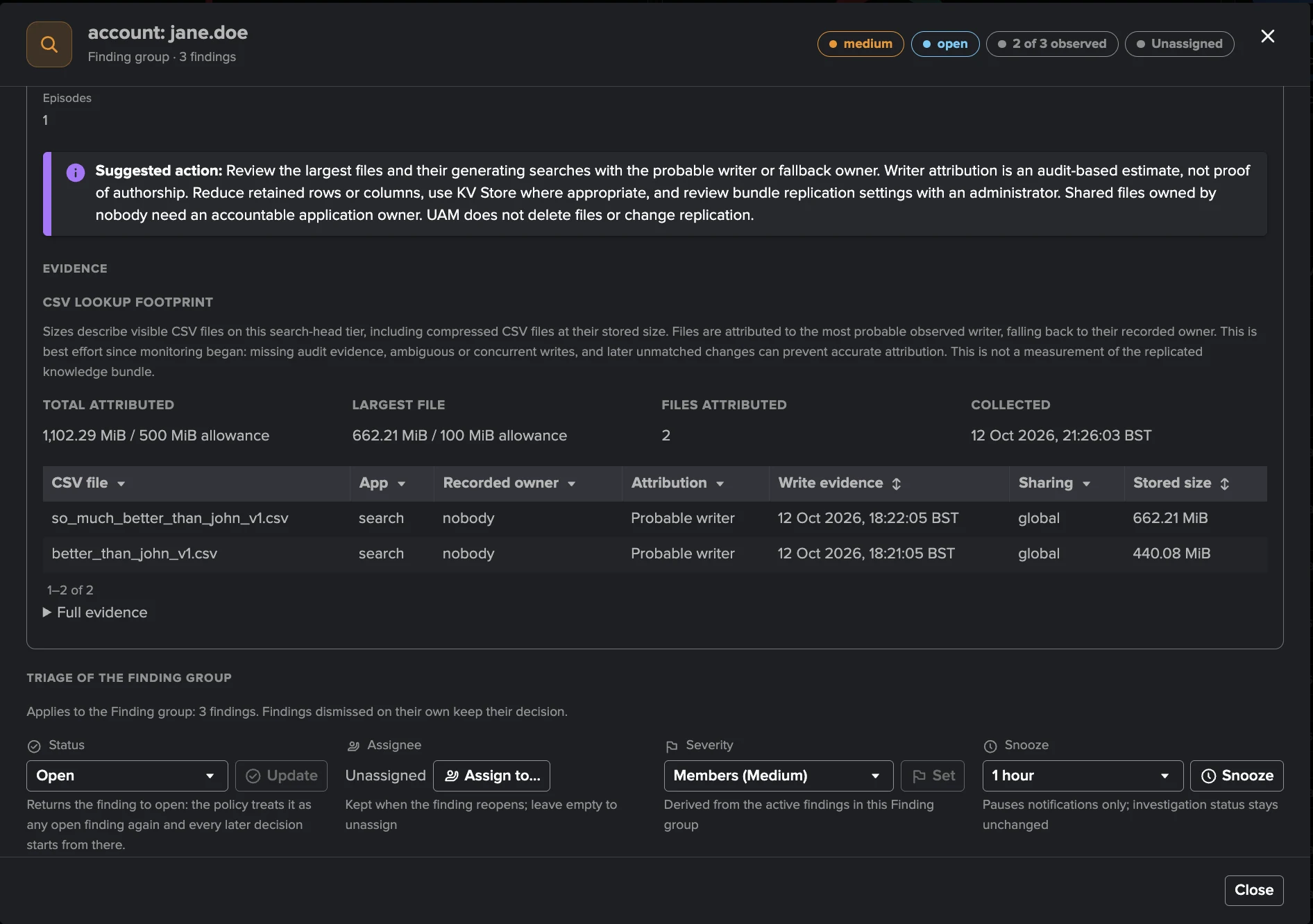Click the purple info icon in Suggested action

pos(75,172)
